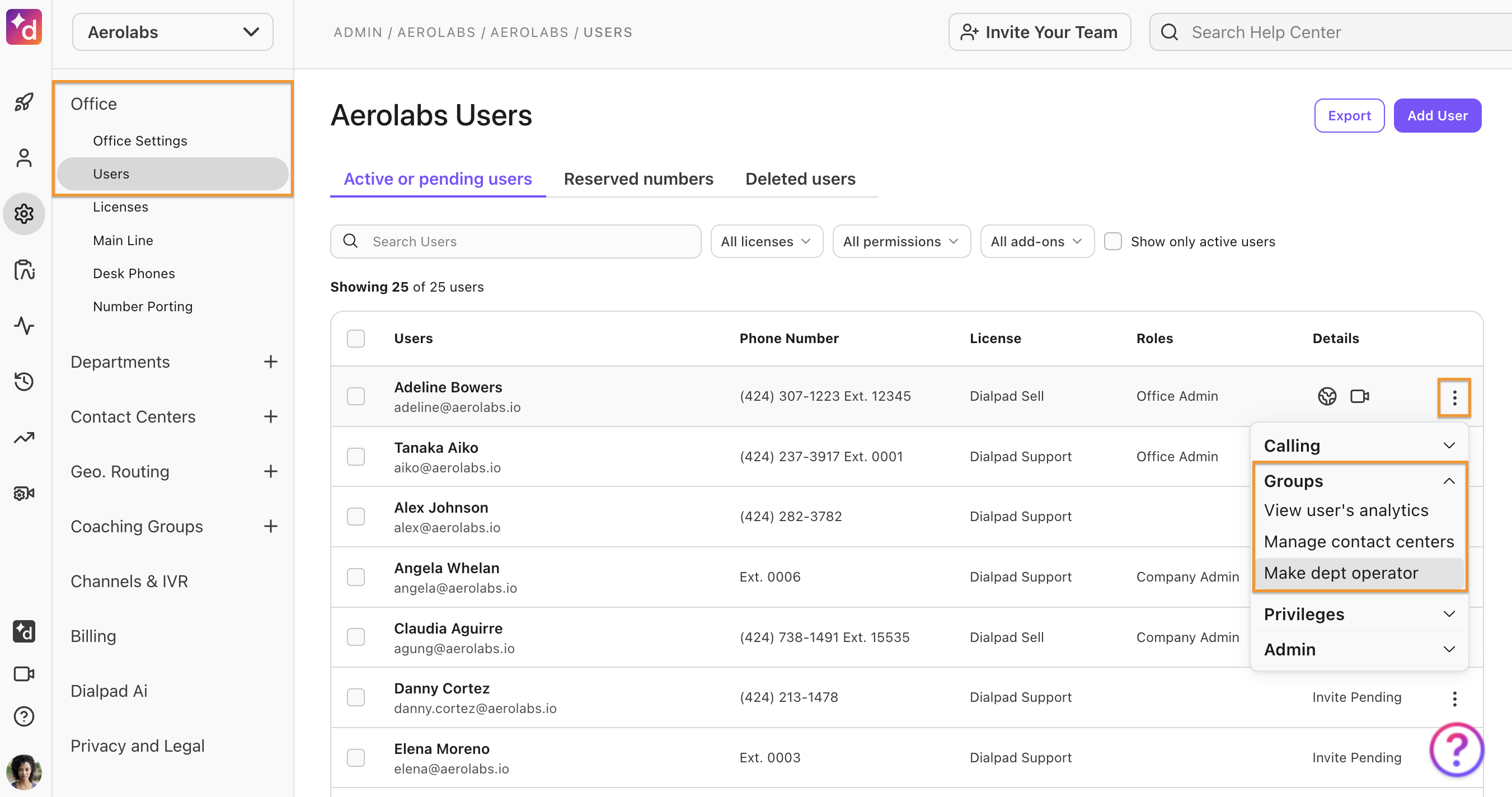
Task: Click Invite Your Team button
Action: (x=1040, y=32)
